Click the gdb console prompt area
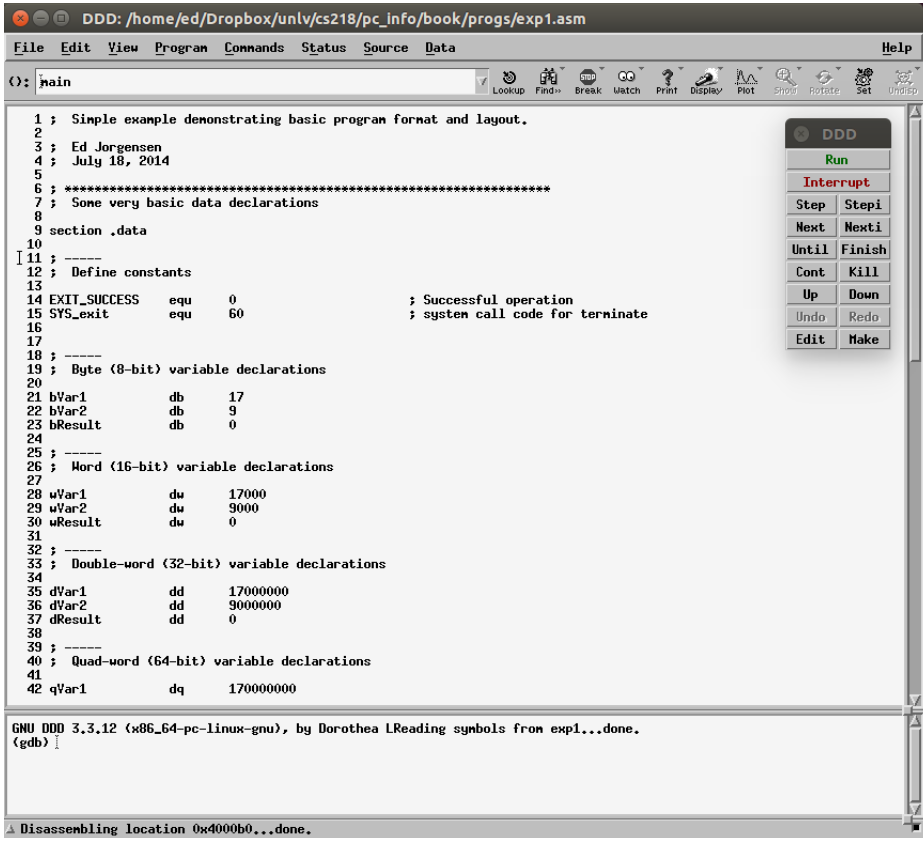This screenshot has width=924, height=842. click(x=300, y=760)
